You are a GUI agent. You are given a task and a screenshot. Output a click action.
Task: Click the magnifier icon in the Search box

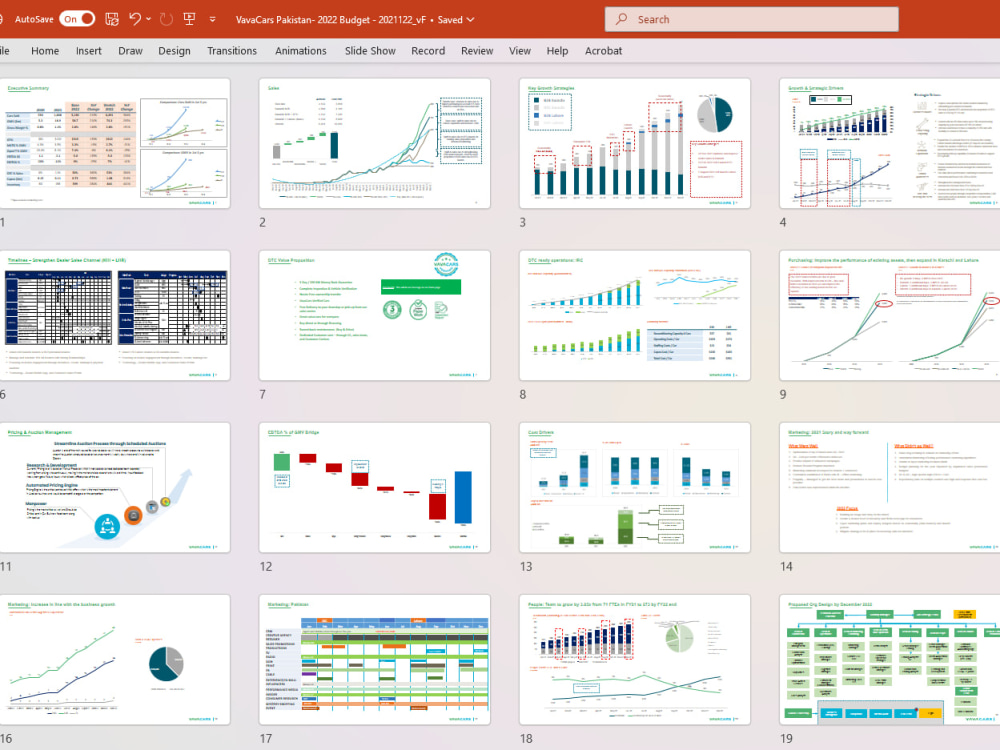[x=621, y=19]
